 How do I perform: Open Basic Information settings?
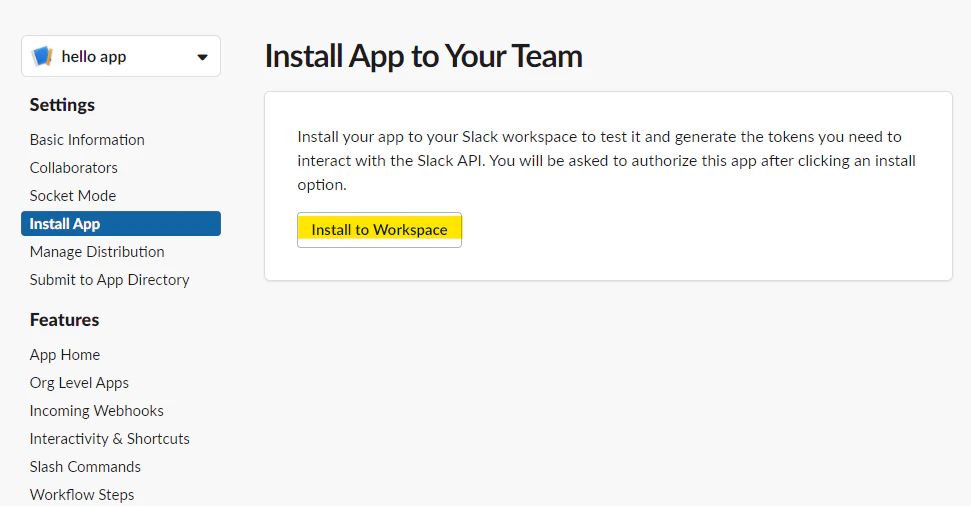[x=87, y=140]
